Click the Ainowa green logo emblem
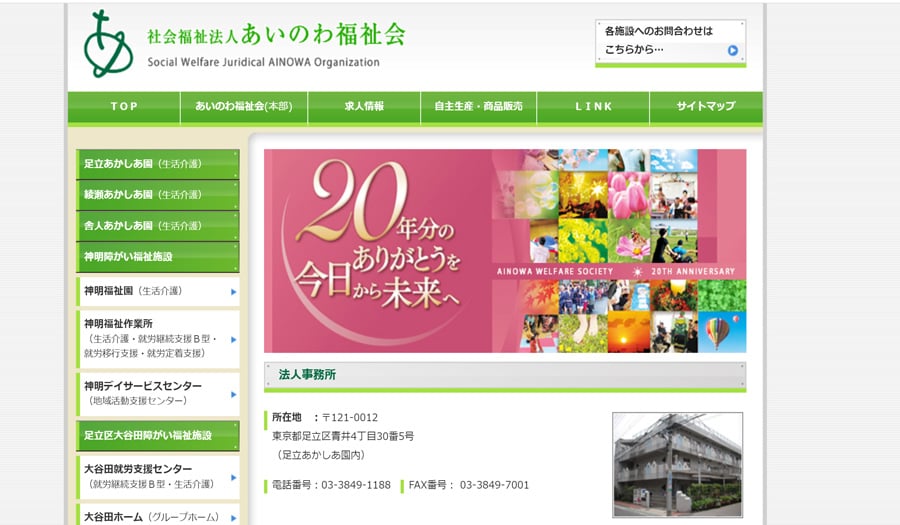Viewport: 900px width, 525px height. [108, 44]
